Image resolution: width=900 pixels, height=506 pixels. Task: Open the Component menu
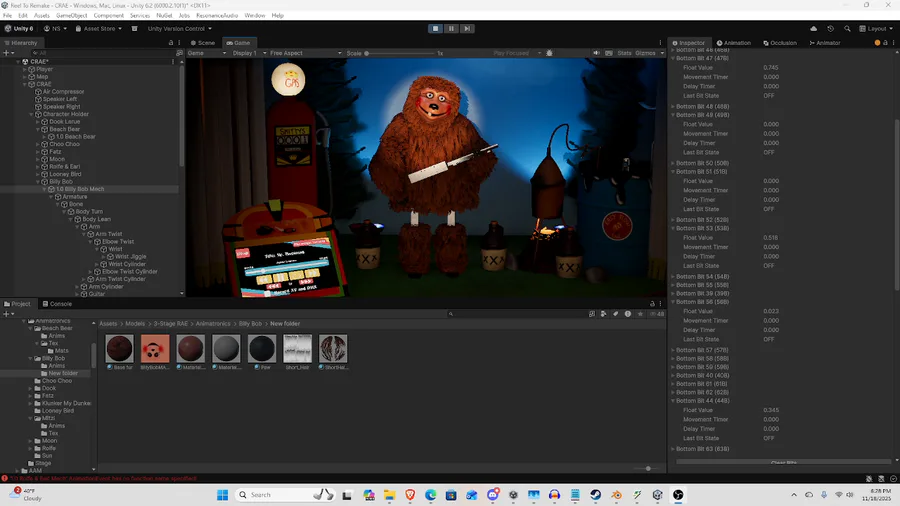[108, 16]
